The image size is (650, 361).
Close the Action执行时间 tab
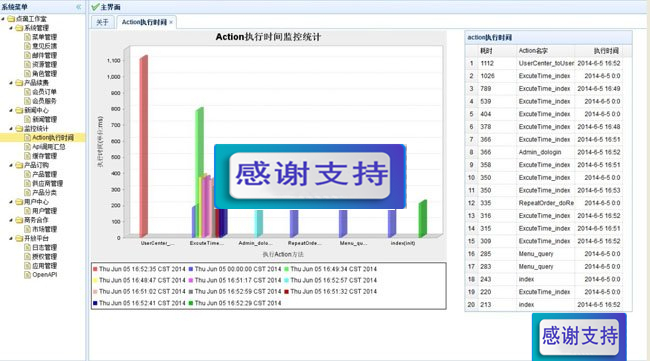tap(171, 22)
